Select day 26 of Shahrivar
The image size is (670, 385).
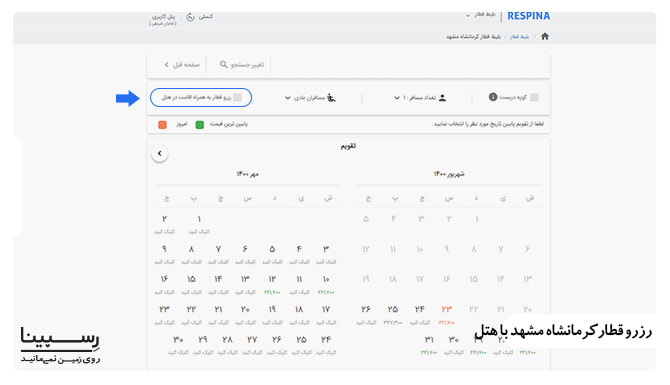(x=366, y=314)
